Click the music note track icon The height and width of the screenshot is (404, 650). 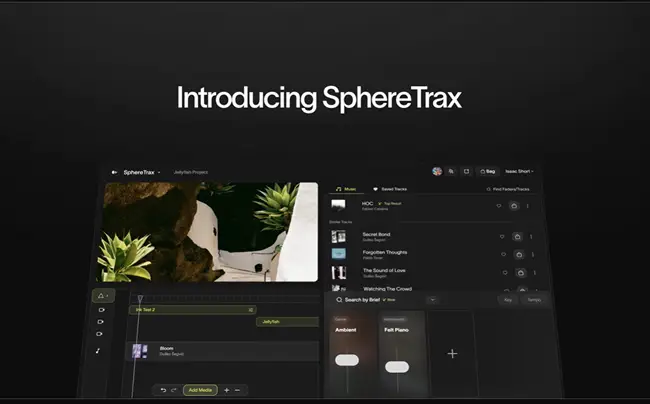(98, 351)
